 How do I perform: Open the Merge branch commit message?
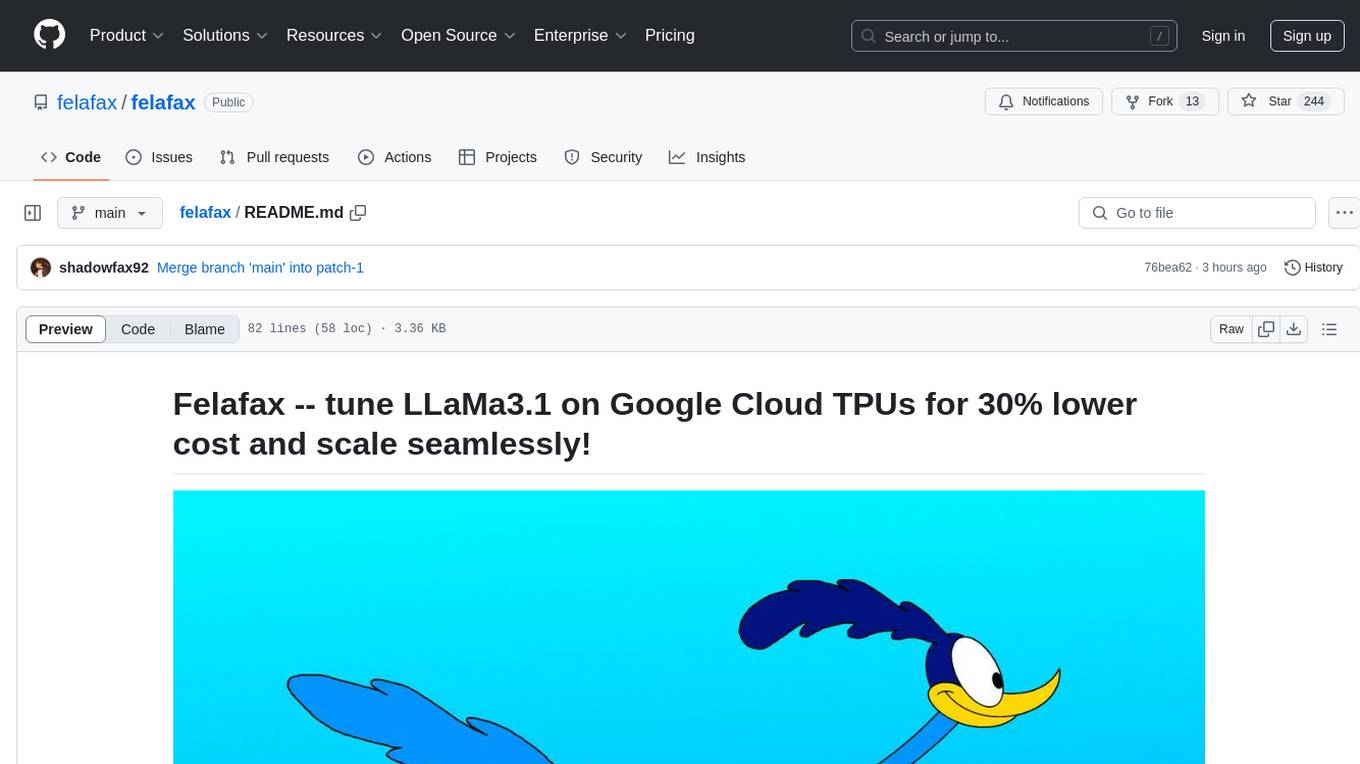click(260, 267)
